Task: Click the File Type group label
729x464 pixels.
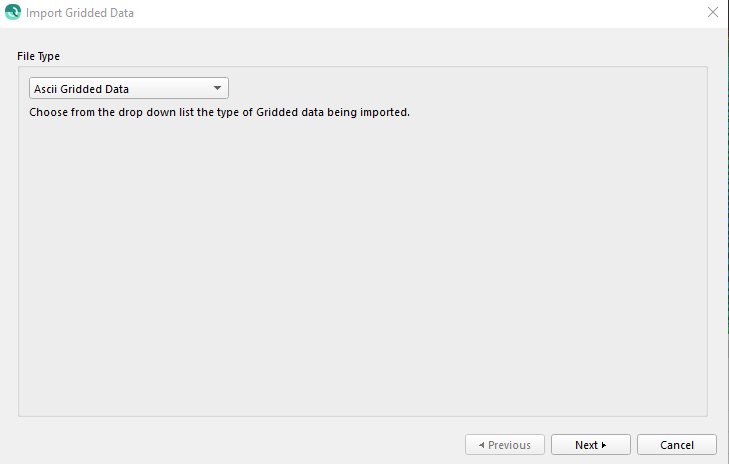Action: 38,56
